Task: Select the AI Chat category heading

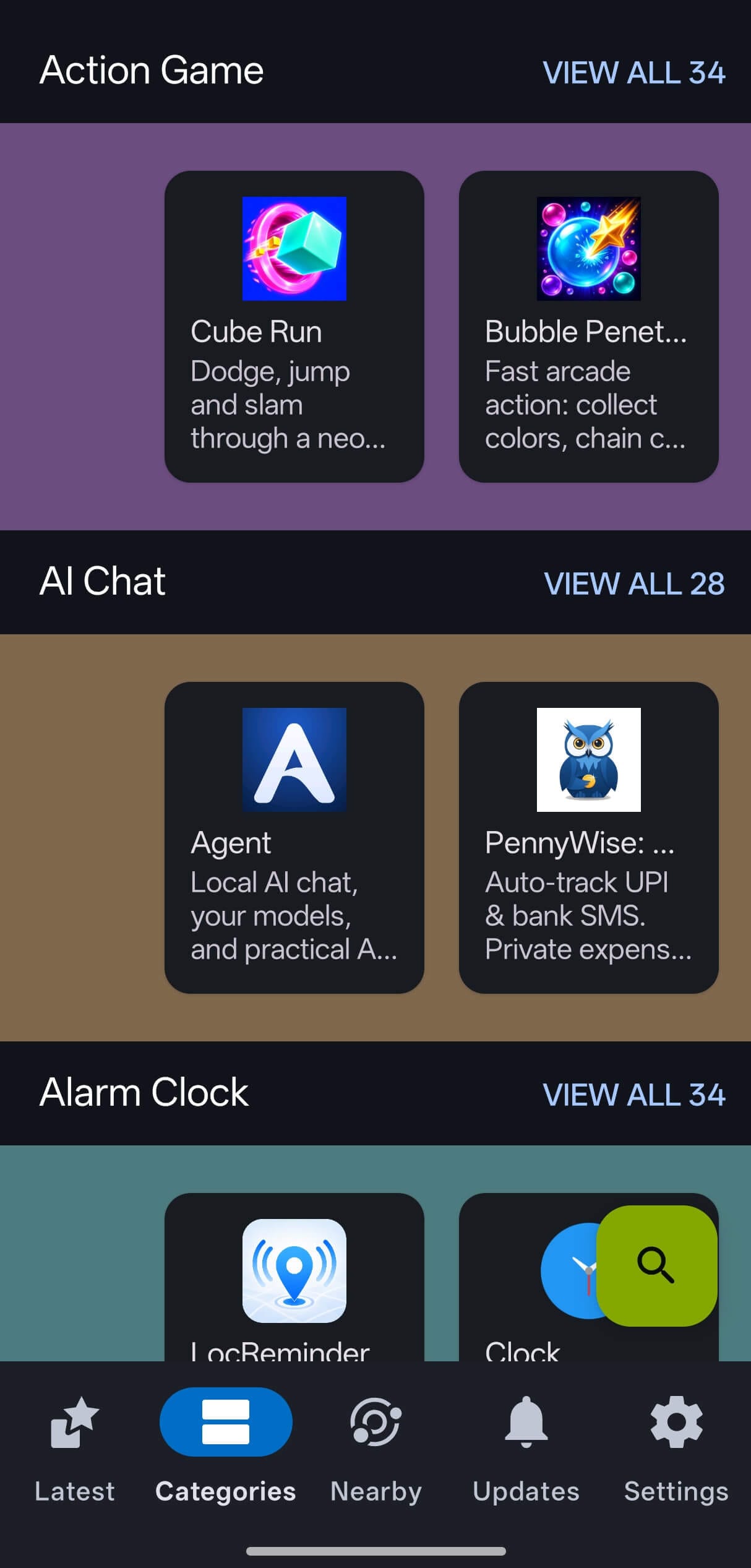Action: click(103, 582)
